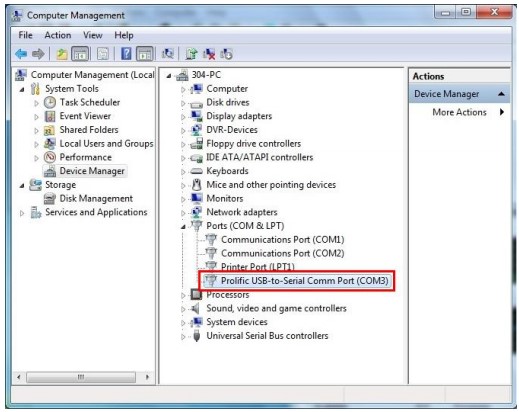
Task: Click left arrow of horizontal scrollbar
Action: 19,377
